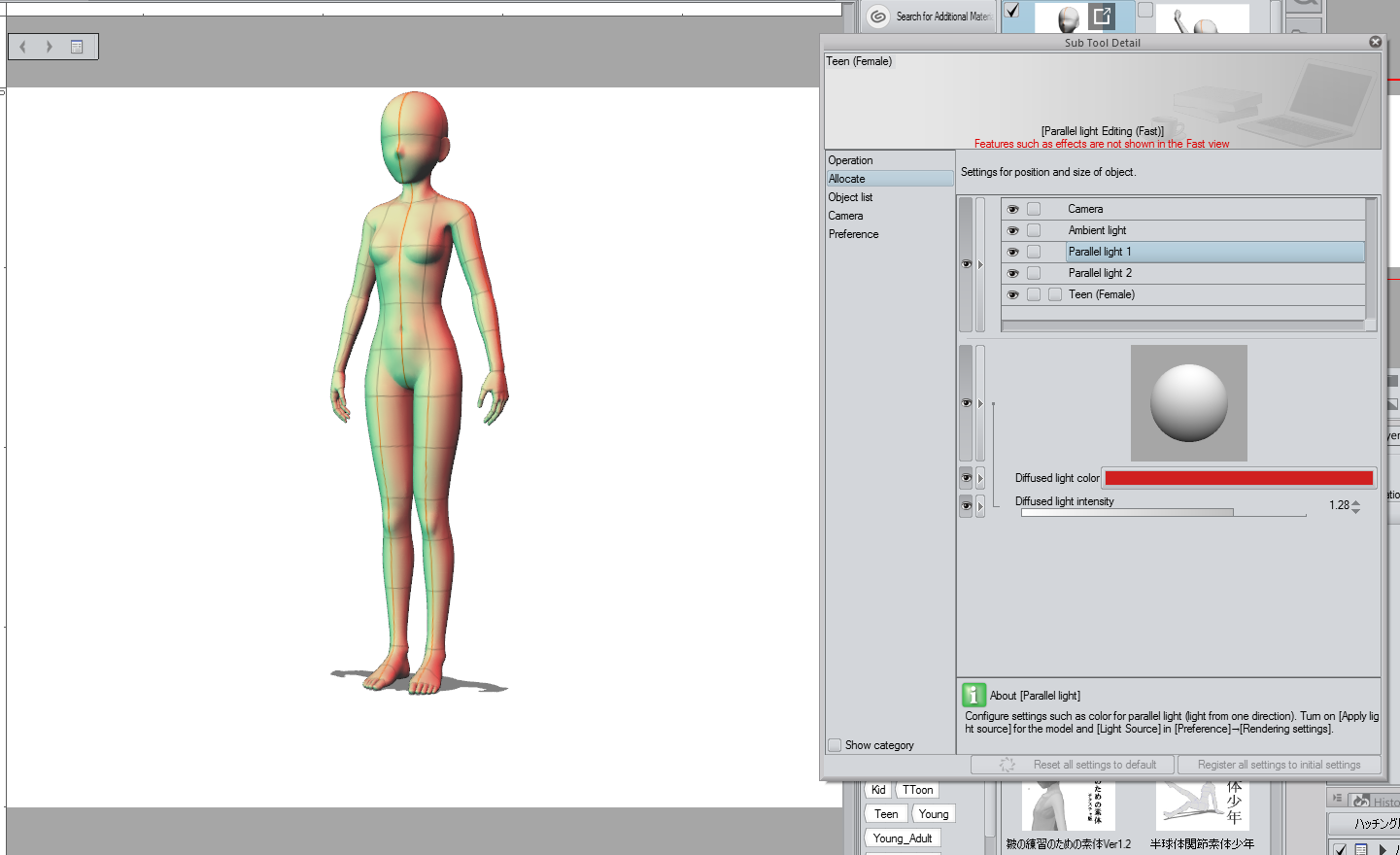Click Register all settings to initial settings
Image resolution: width=1400 pixels, height=855 pixels.
[x=1279, y=765]
